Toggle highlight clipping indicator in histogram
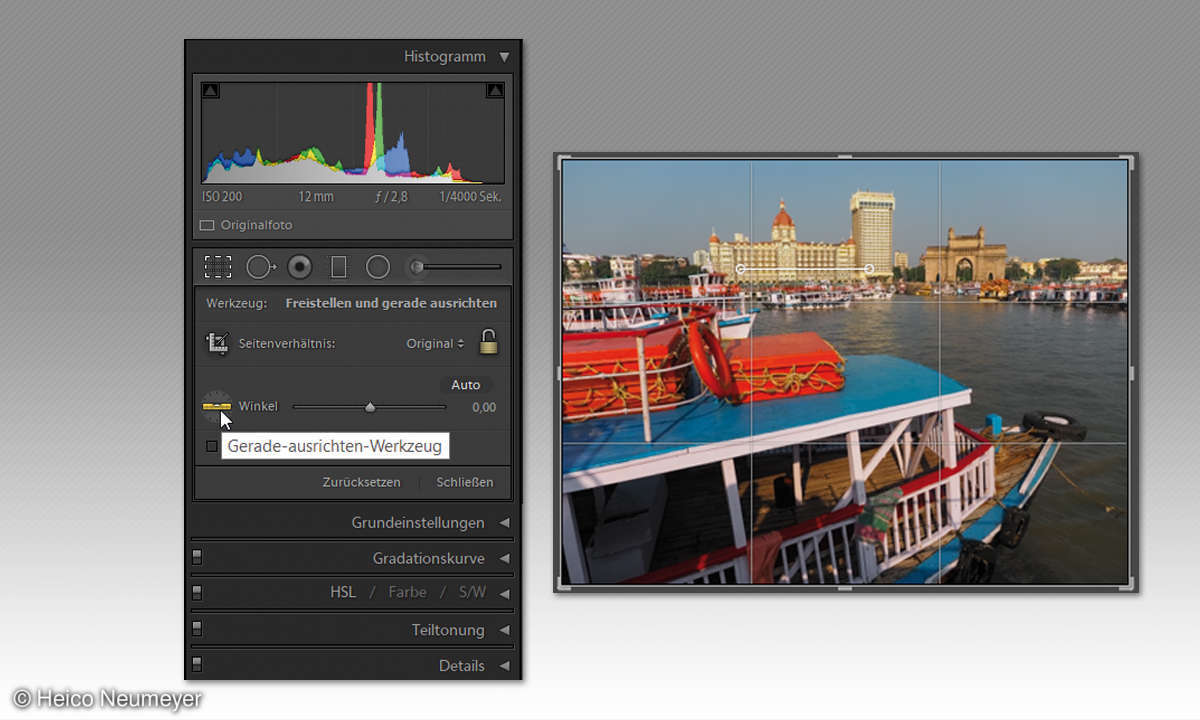Image resolution: width=1200 pixels, height=720 pixels. tap(495, 91)
